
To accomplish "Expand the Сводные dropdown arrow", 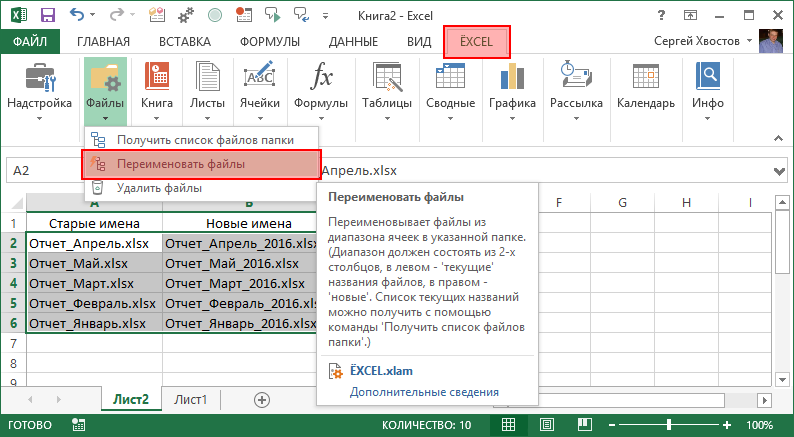I will [450, 119].
